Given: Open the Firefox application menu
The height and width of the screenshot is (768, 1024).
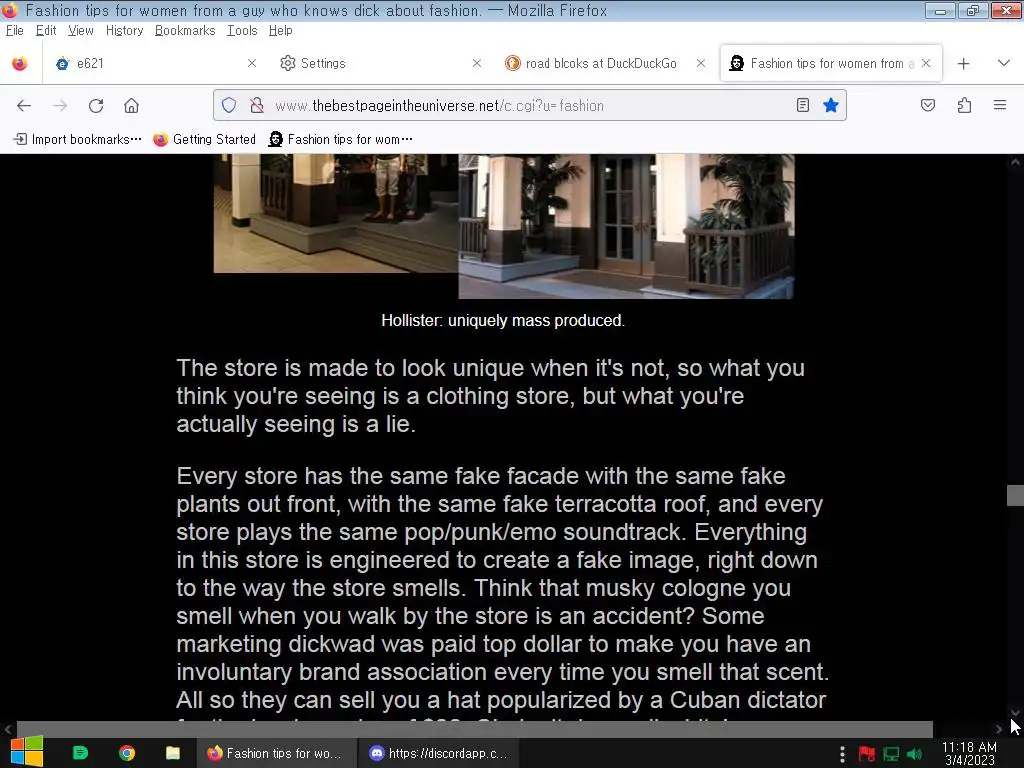Looking at the screenshot, I should [x=1000, y=105].
